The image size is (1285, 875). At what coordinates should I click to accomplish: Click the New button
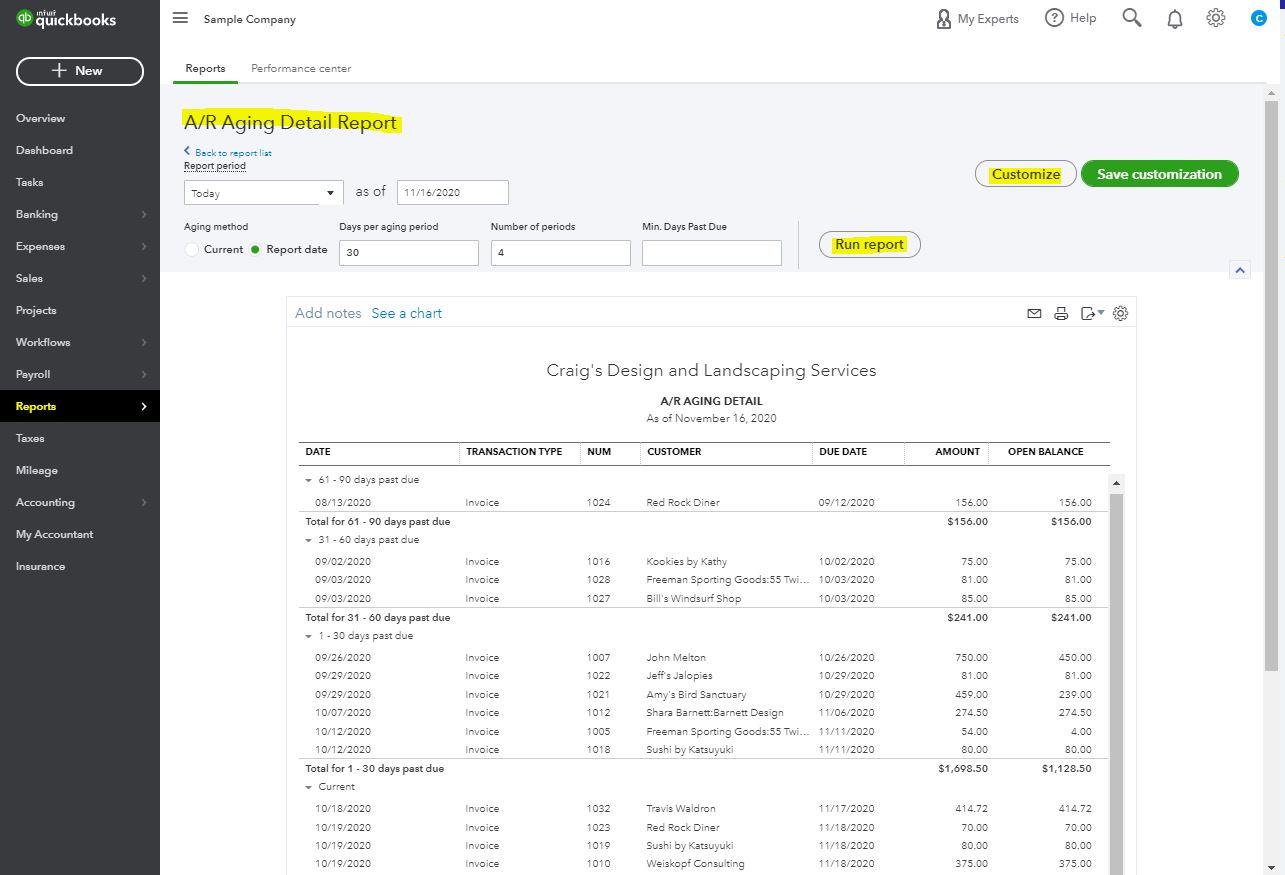point(80,71)
